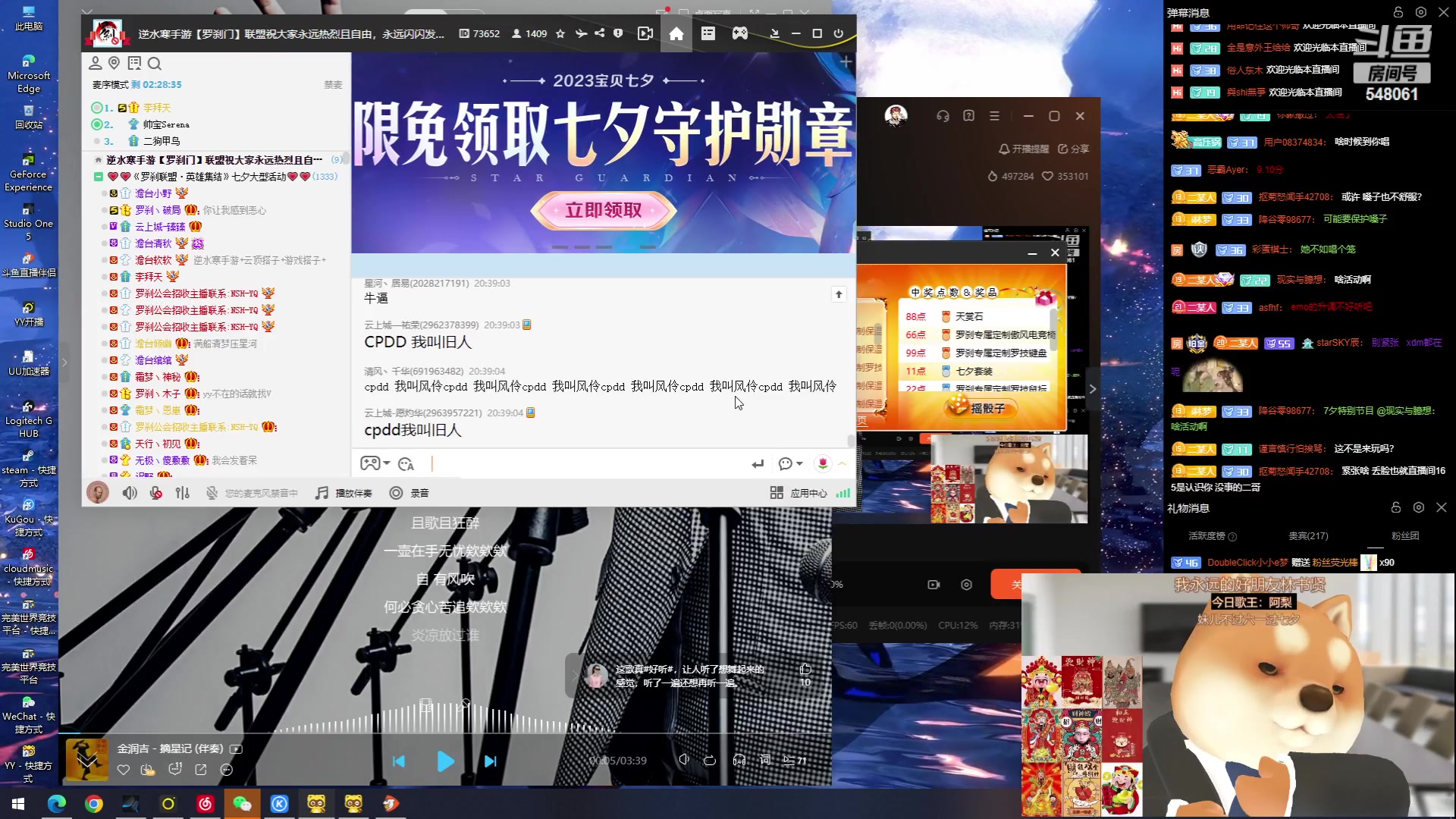
Task: Click the video live icon in YY header
Action: point(645,33)
